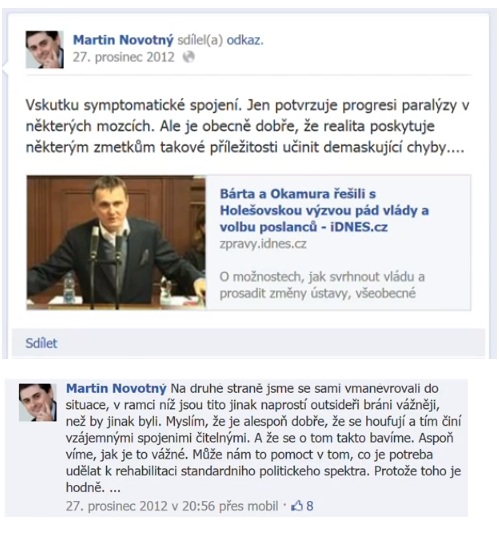Click the article description 'O možnostech, jak svrhnout'
499x533 pixels.
pos(322,285)
